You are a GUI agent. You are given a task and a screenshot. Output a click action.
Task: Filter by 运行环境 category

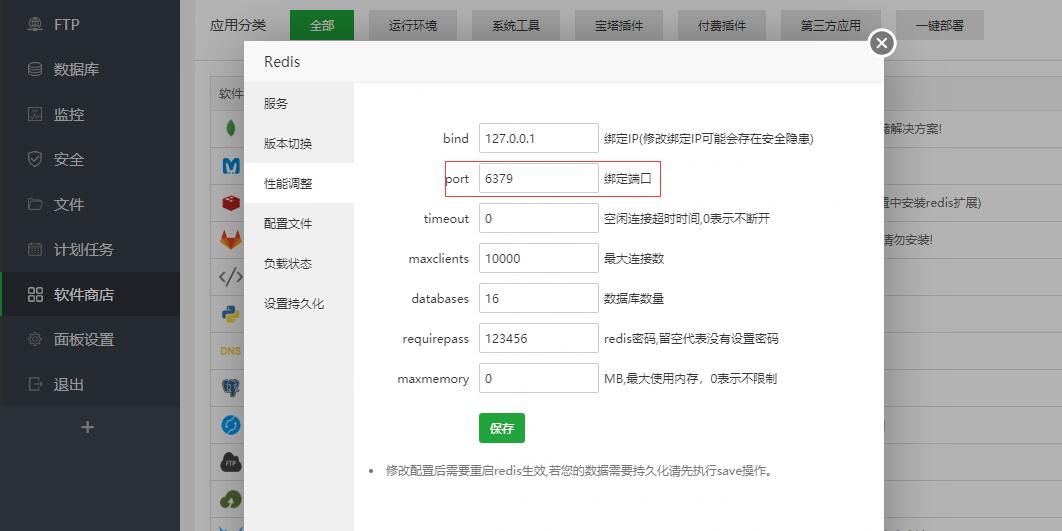click(413, 26)
